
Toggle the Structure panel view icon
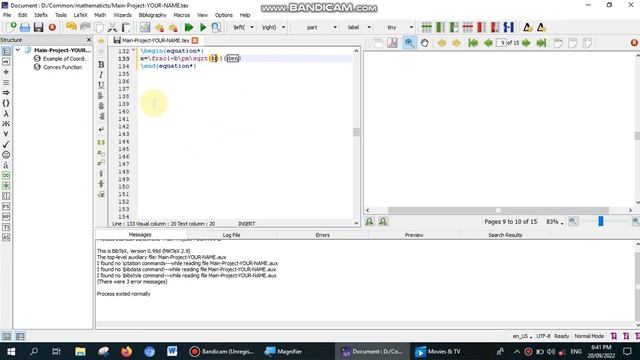6,51
